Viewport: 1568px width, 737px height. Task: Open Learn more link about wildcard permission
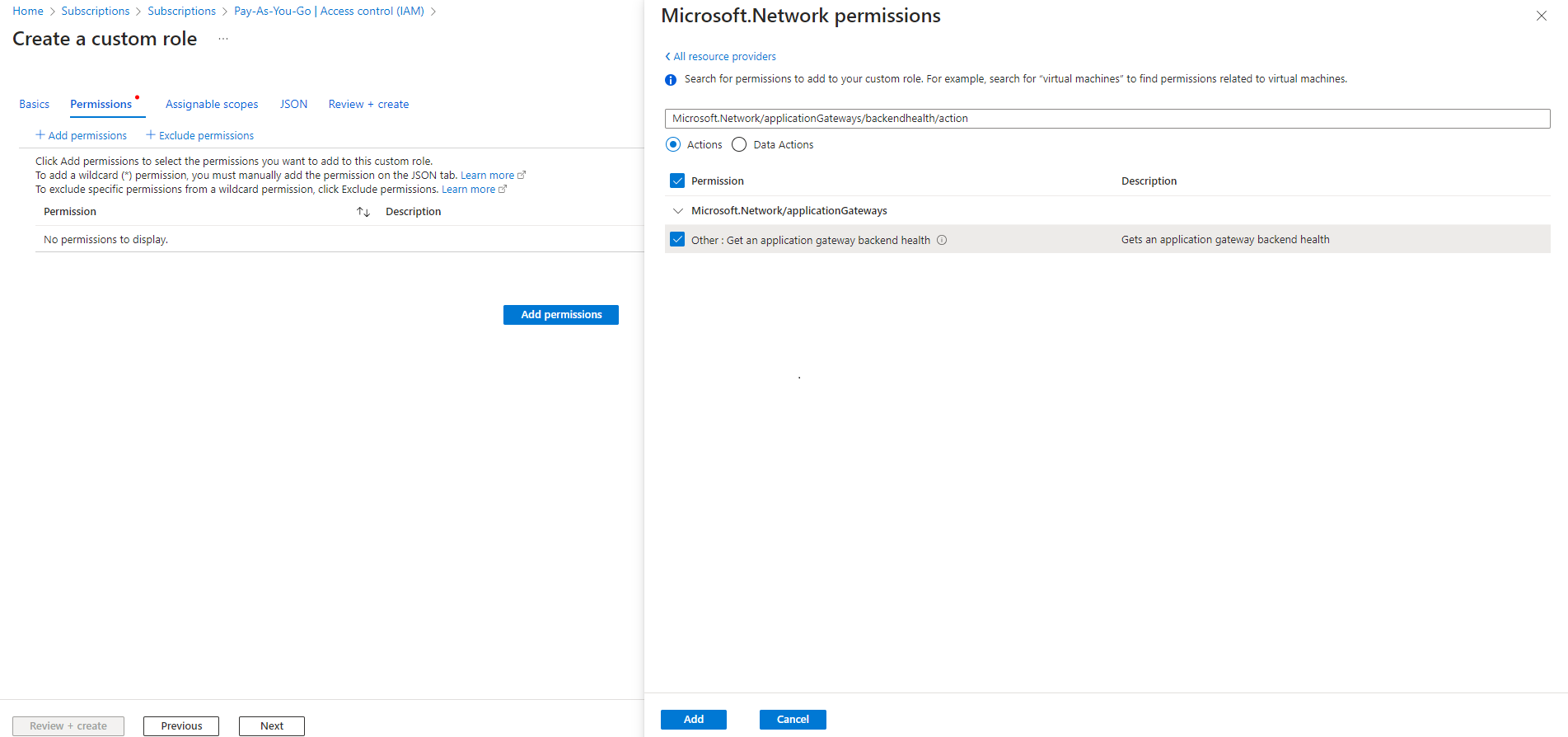point(493,175)
